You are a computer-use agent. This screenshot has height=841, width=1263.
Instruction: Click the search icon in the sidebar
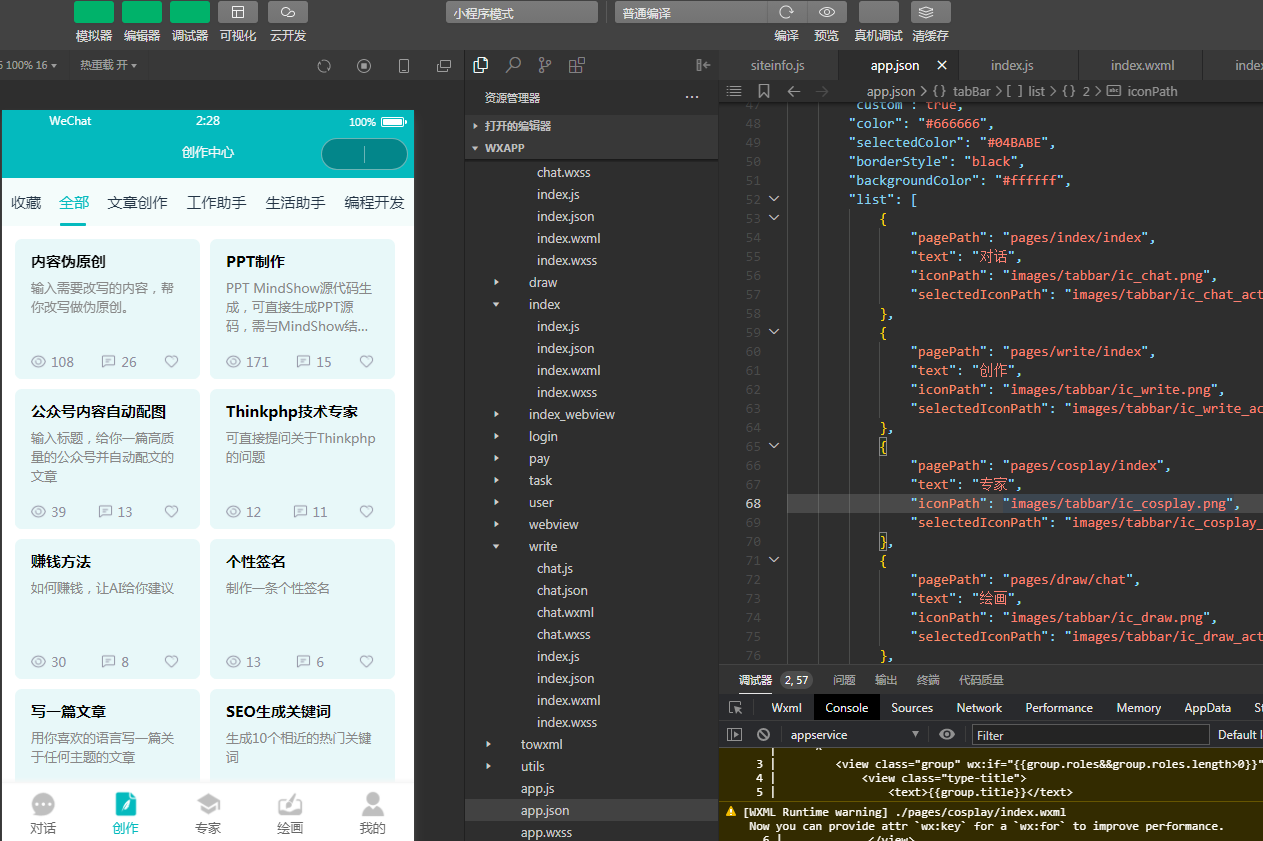point(512,64)
